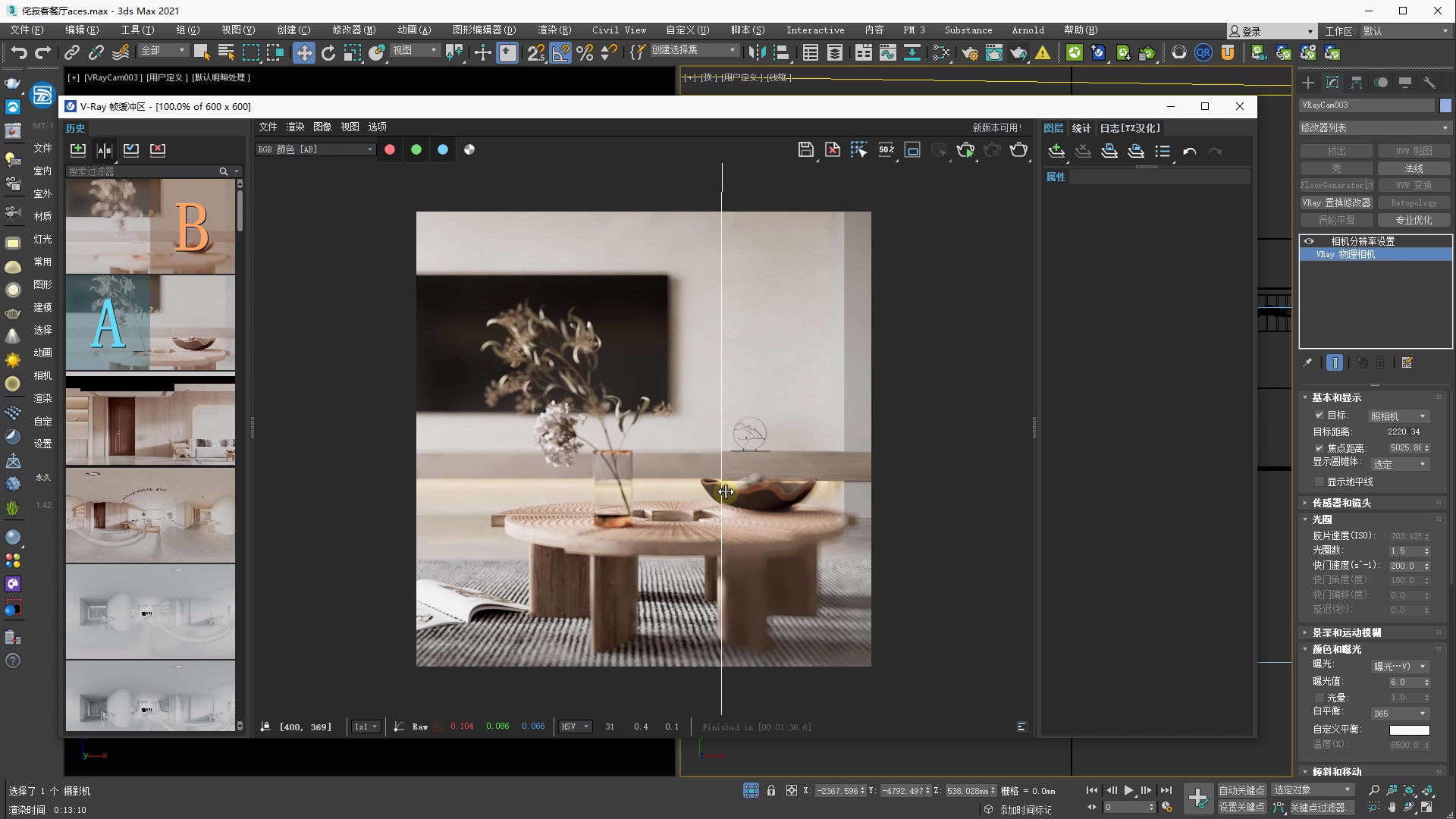
Task: Click the VRay 置换修改器 button
Action: (x=1336, y=203)
